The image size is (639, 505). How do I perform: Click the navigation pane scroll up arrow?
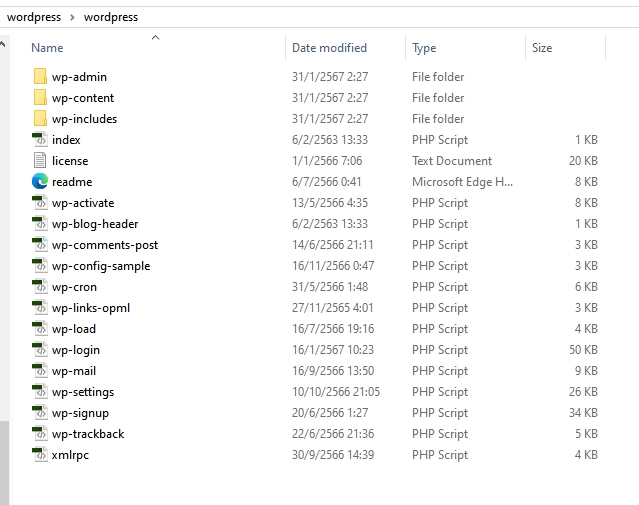pos(3,44)
